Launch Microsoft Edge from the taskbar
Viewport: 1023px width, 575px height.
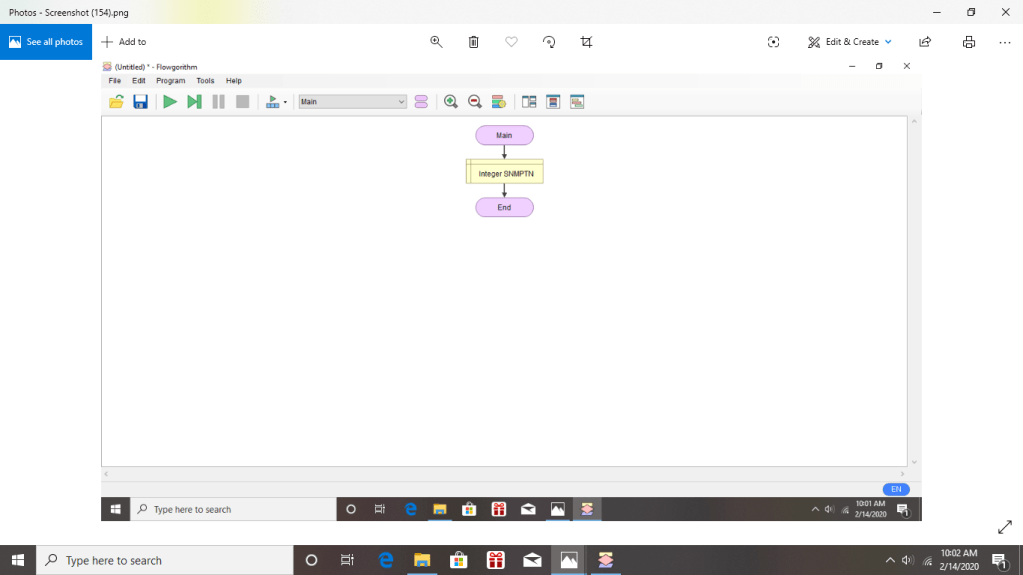pyautogui.click(x=386, y=560)
